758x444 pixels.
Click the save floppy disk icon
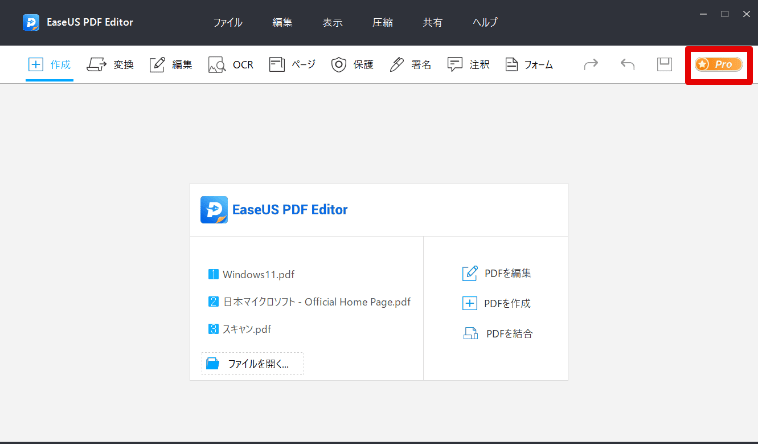pos(664,64)
